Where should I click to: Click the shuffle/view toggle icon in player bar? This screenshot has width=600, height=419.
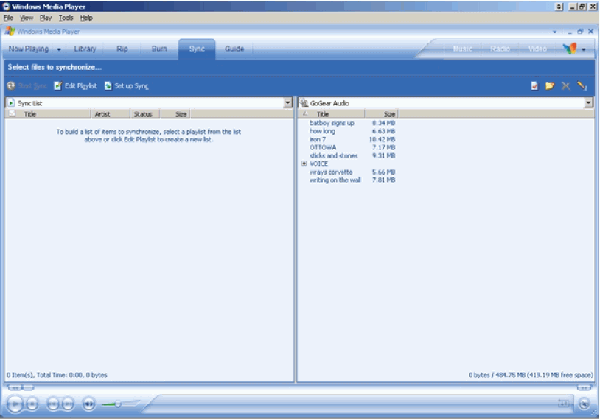pyautogui.click(x=564, y=403)
